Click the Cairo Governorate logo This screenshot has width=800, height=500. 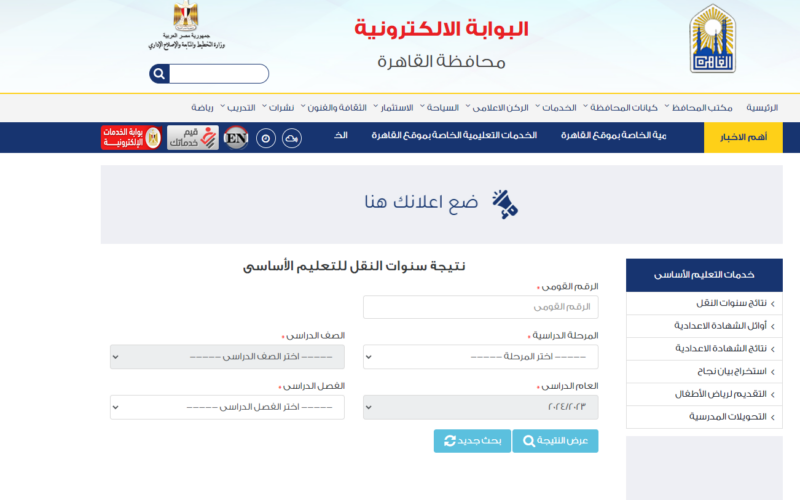point(717,40)
